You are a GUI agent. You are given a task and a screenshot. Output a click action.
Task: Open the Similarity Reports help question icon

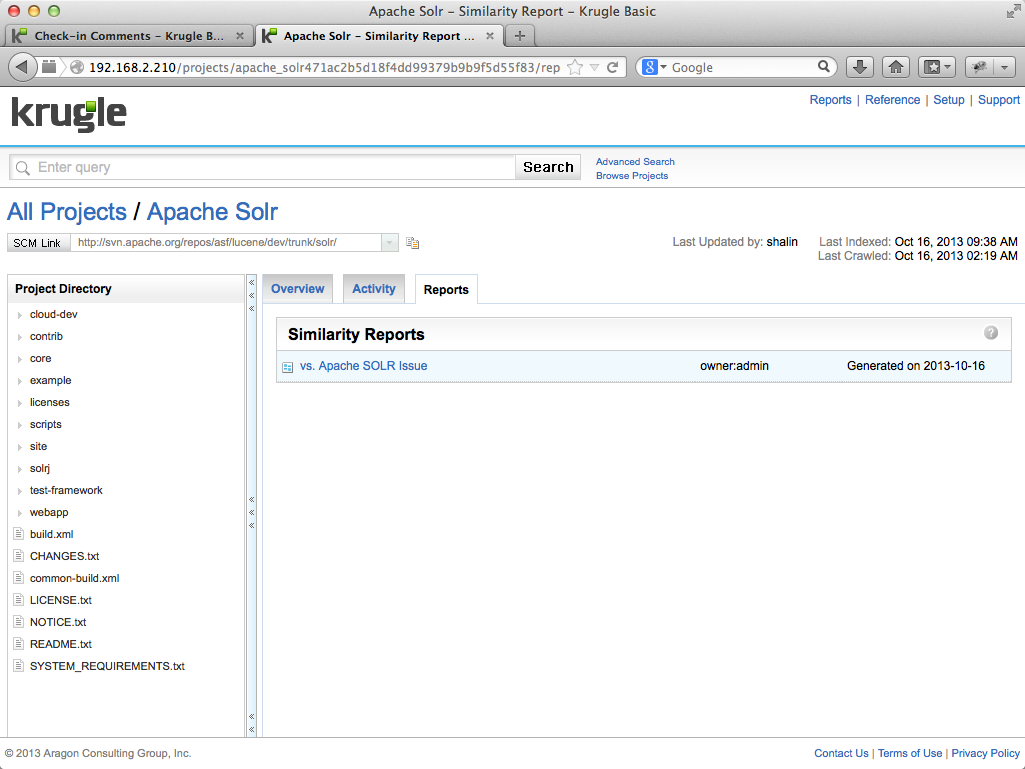991,333
